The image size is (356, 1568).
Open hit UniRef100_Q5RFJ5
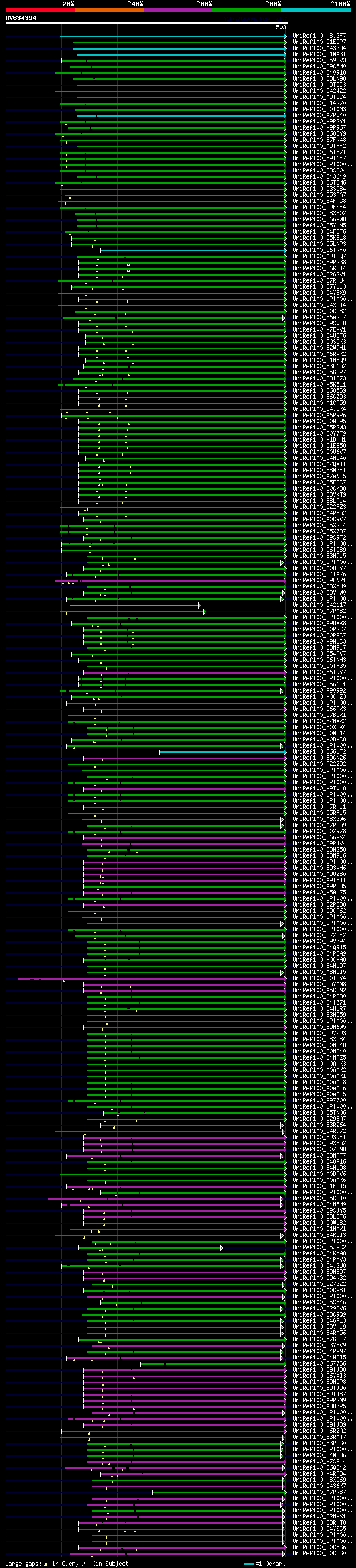tap(319, 813)
